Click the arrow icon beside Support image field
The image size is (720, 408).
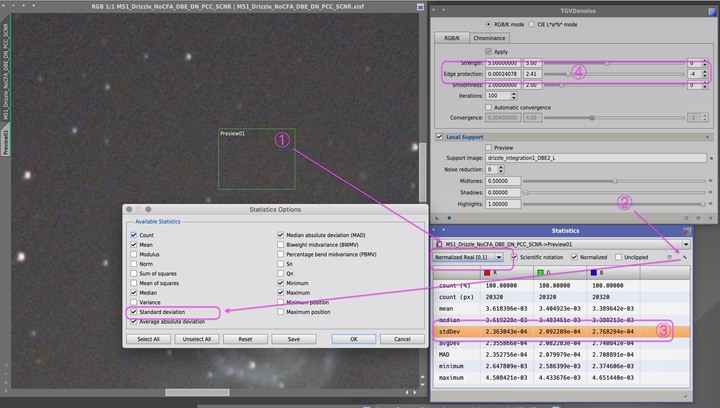tap(711, 158)
